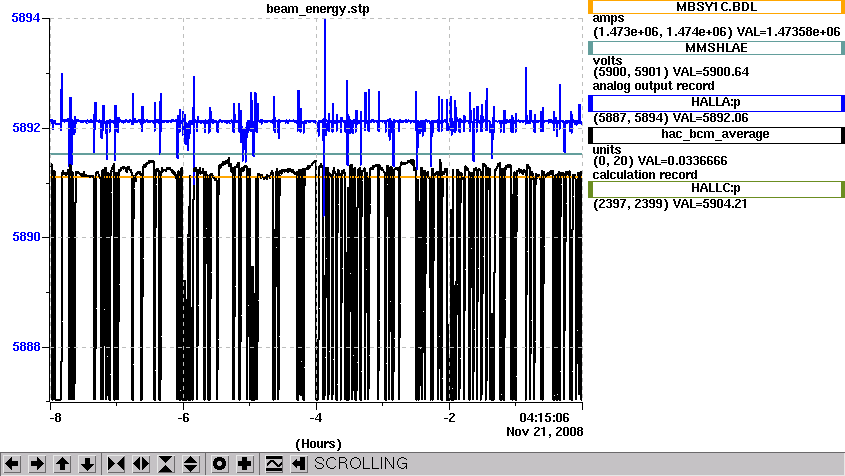
Task: Click the 5890 y-axis label
Action: coord(26,237)
